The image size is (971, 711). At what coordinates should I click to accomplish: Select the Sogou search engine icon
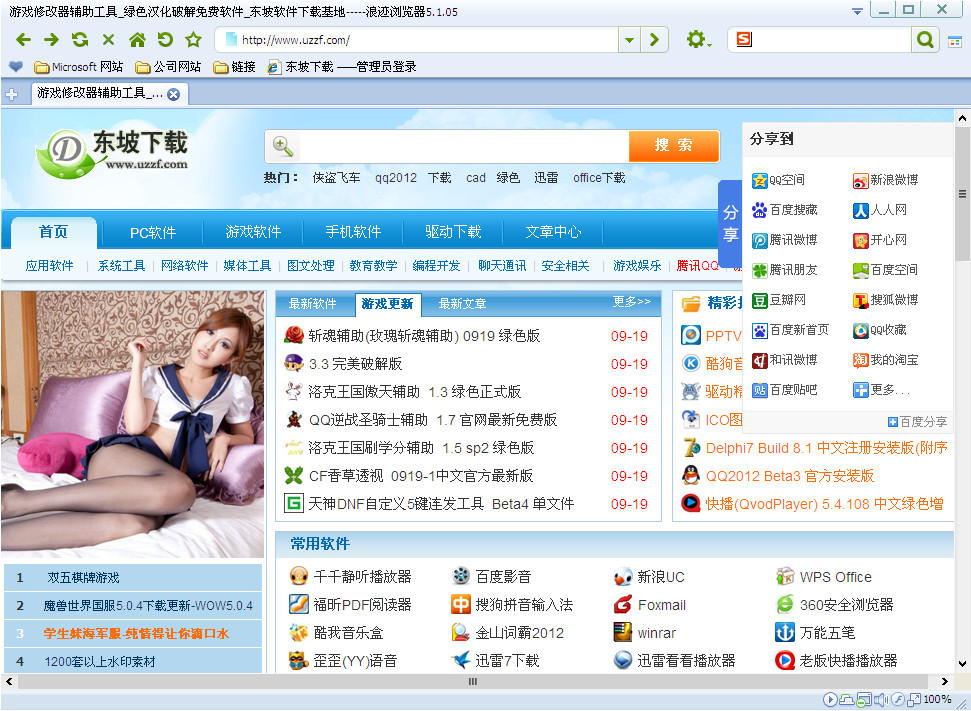point(744,40)
